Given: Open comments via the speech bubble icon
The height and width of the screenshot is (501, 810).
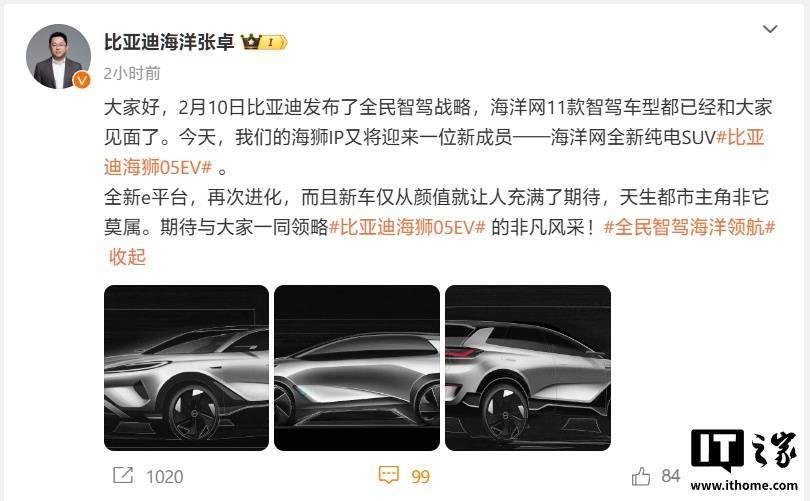Looking at the screenshot, I should click(388, 475).
